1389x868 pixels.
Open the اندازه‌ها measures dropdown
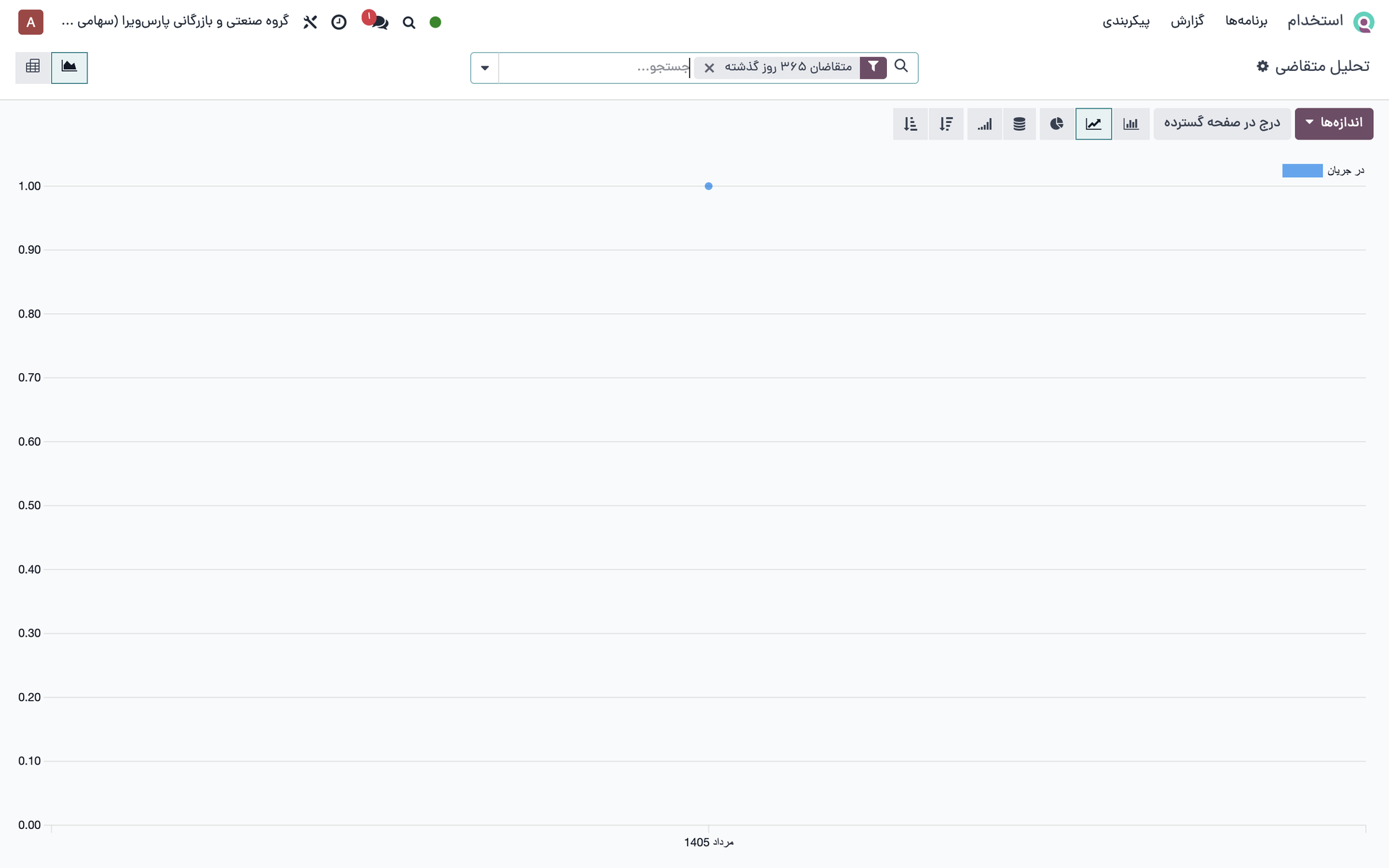[1334, 124]
